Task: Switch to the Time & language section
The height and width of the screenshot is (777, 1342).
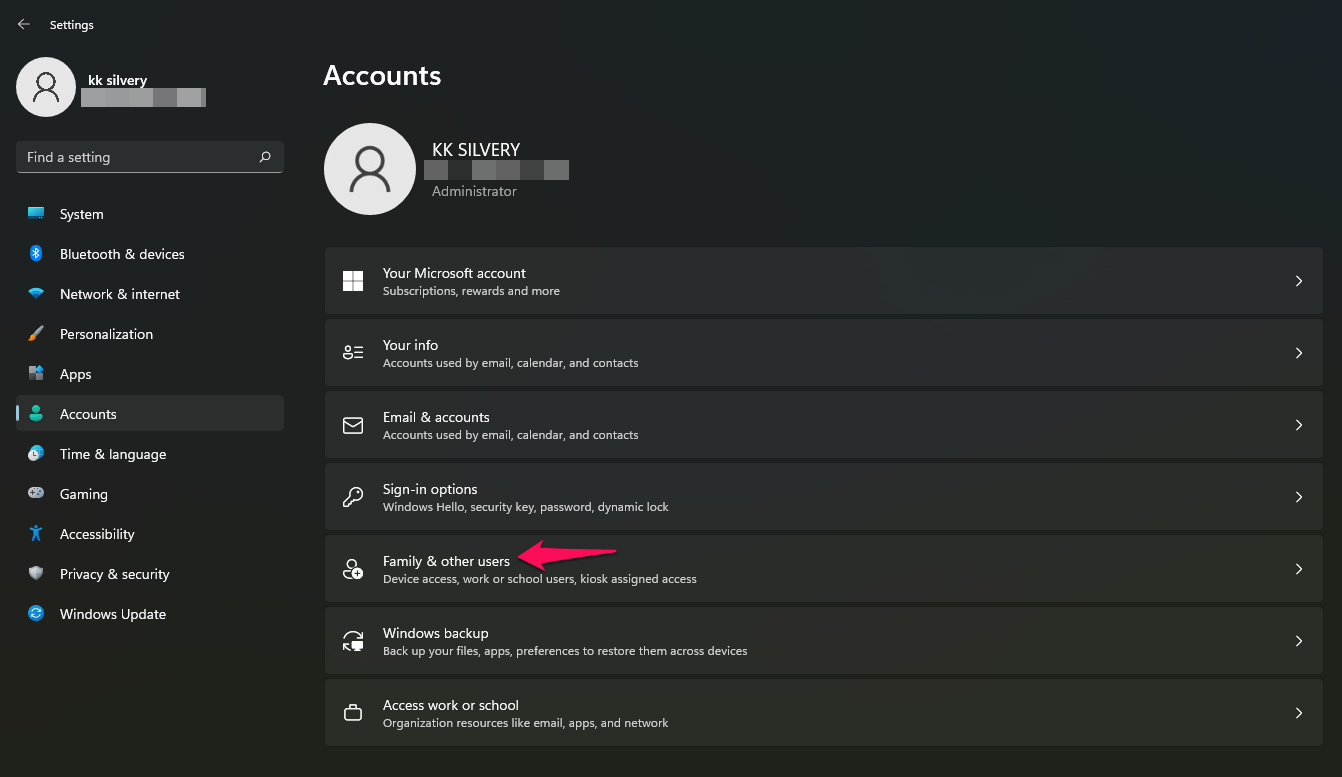Action: (x=112, y=454)
